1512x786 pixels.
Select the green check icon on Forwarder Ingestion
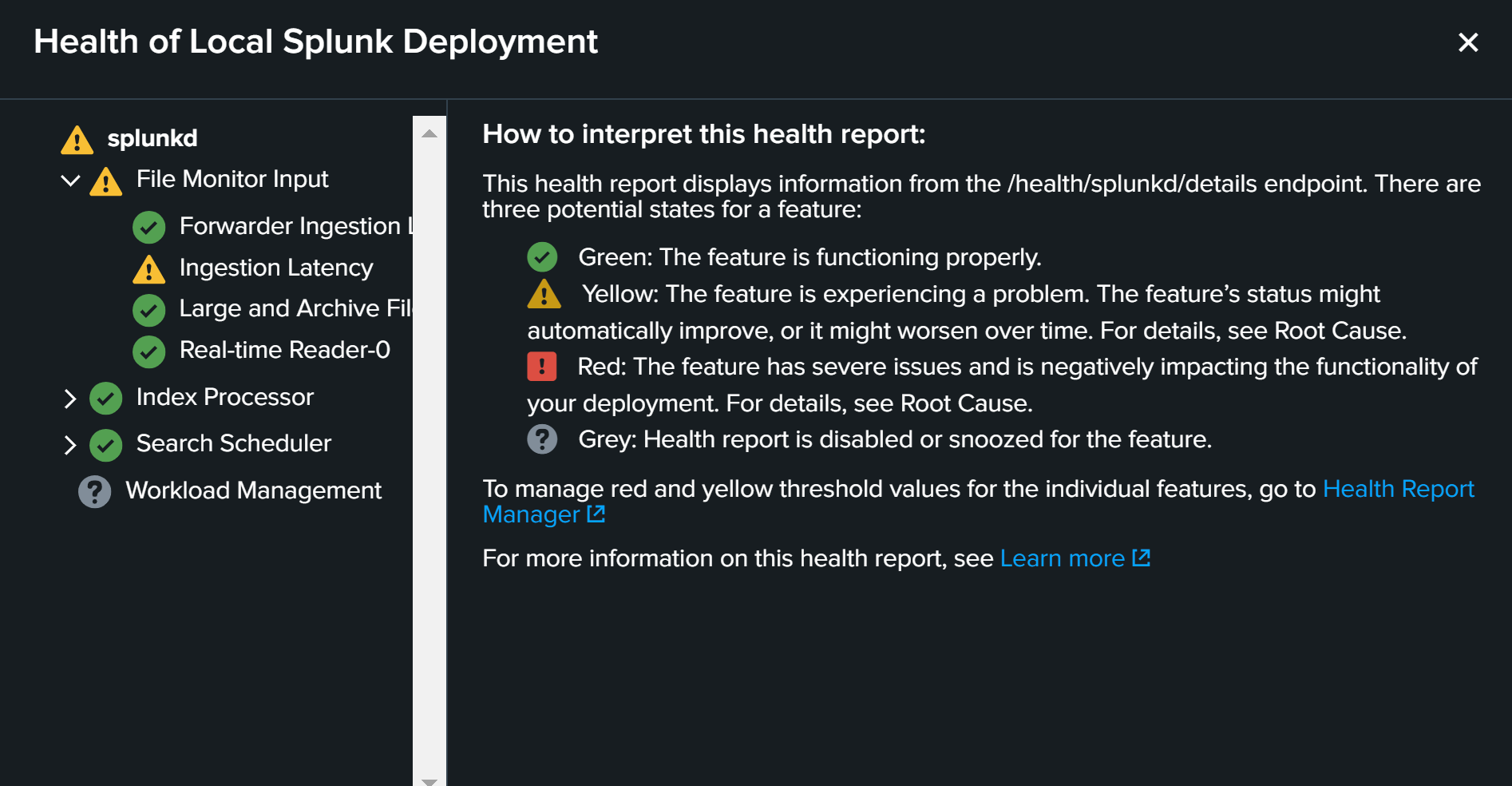click(x=148, y=227)
